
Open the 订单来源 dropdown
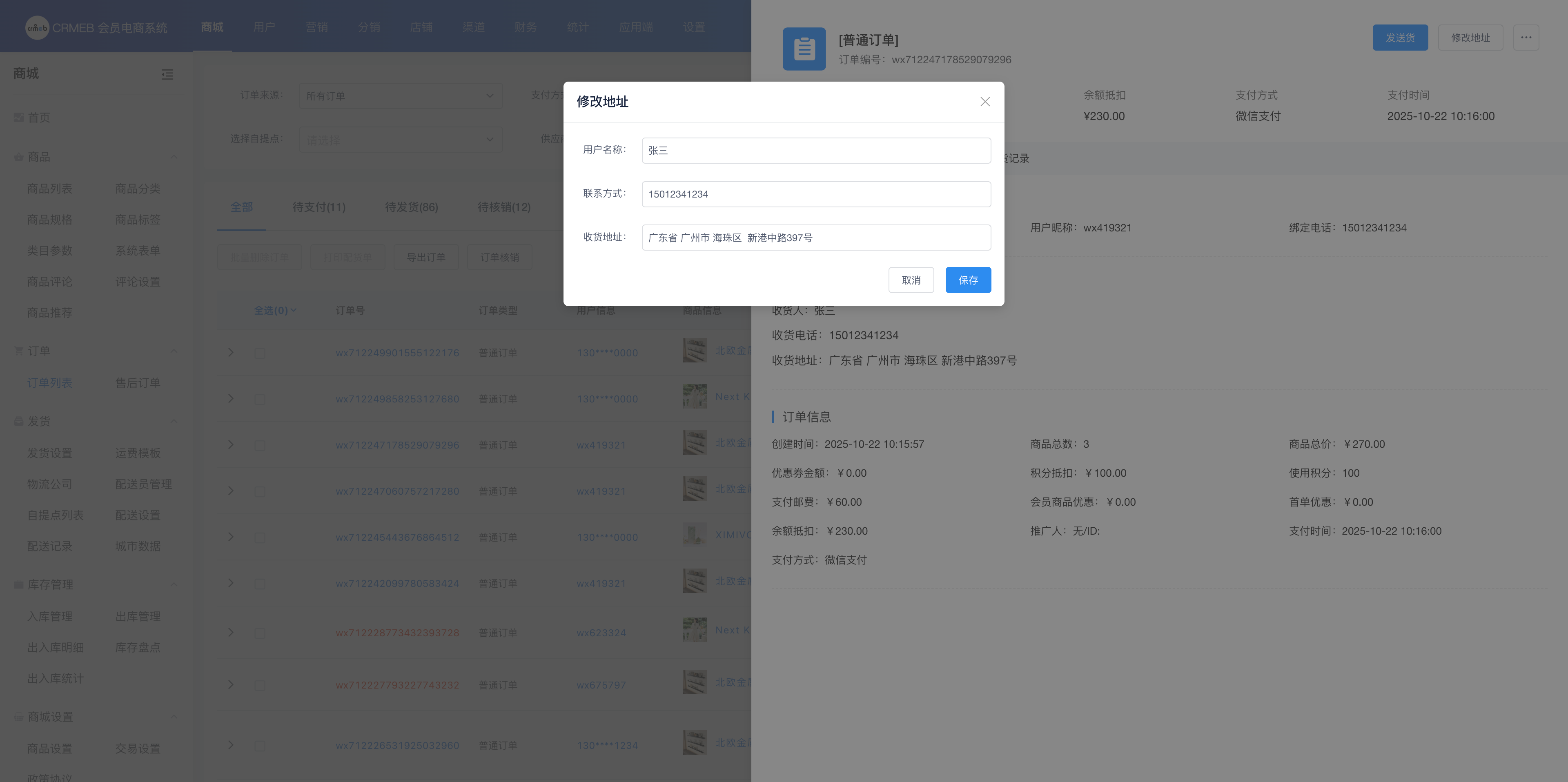pyautogui.click(x=400, y=96)
